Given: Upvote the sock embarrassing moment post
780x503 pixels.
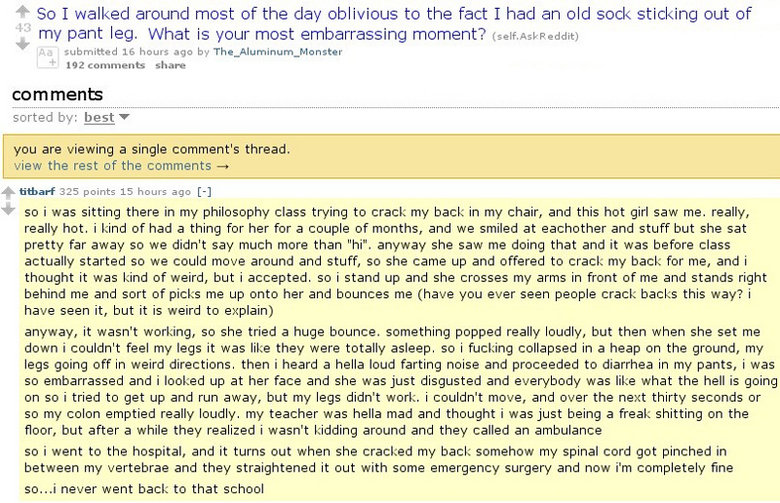Looking at the screenshot, I should pos(22,11).
